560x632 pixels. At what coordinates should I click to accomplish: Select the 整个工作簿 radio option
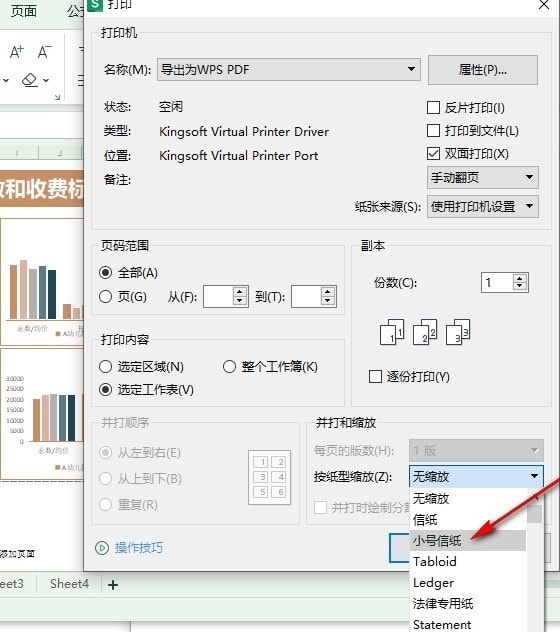coord(229,366)
